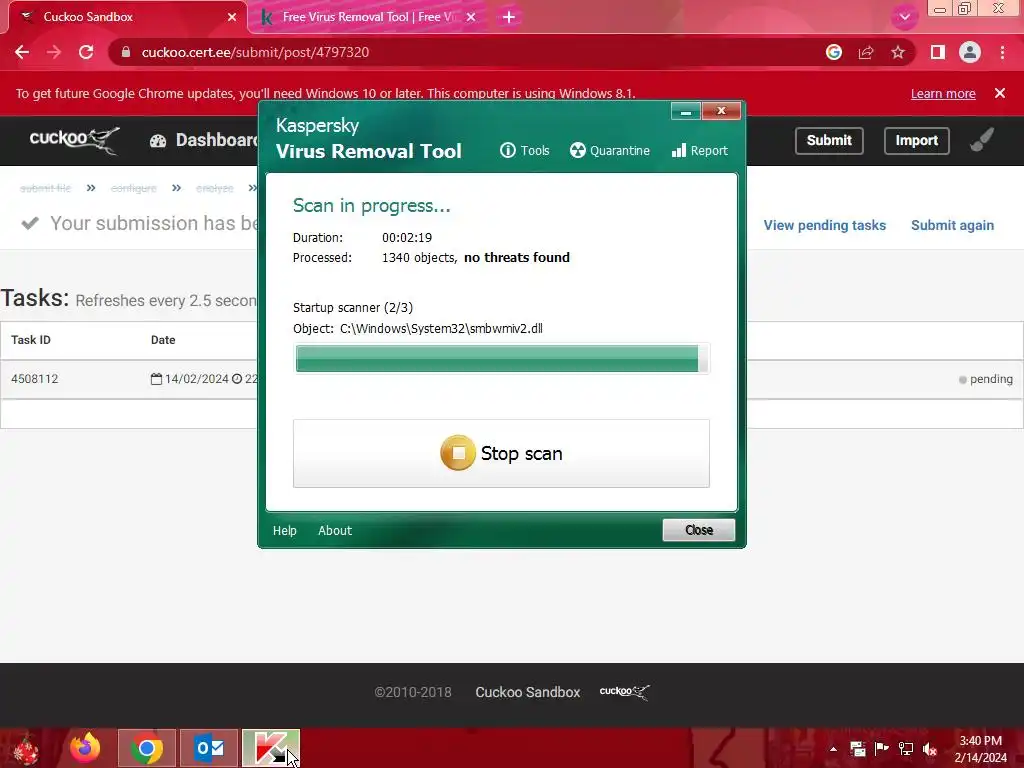The height and width of the screenshot is (768, 1024).
Task: Click submit file breadcrumb step
Action: (x=45, y=188)
